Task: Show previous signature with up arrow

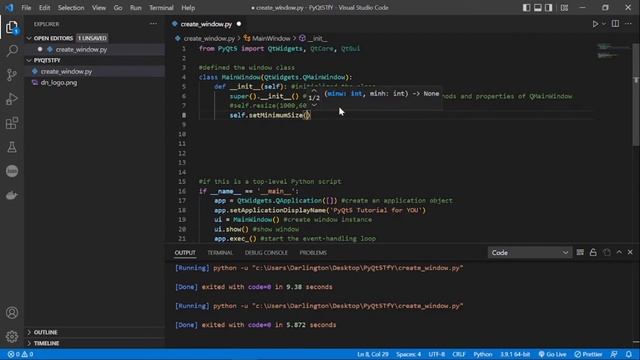Action: [314, 91]
